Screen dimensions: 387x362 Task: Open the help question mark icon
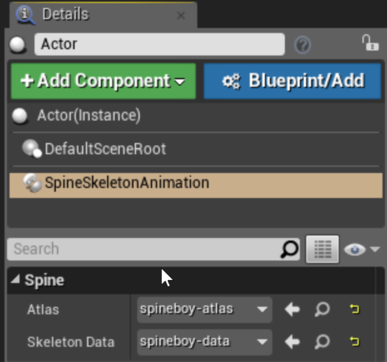[x=303, y=45]
